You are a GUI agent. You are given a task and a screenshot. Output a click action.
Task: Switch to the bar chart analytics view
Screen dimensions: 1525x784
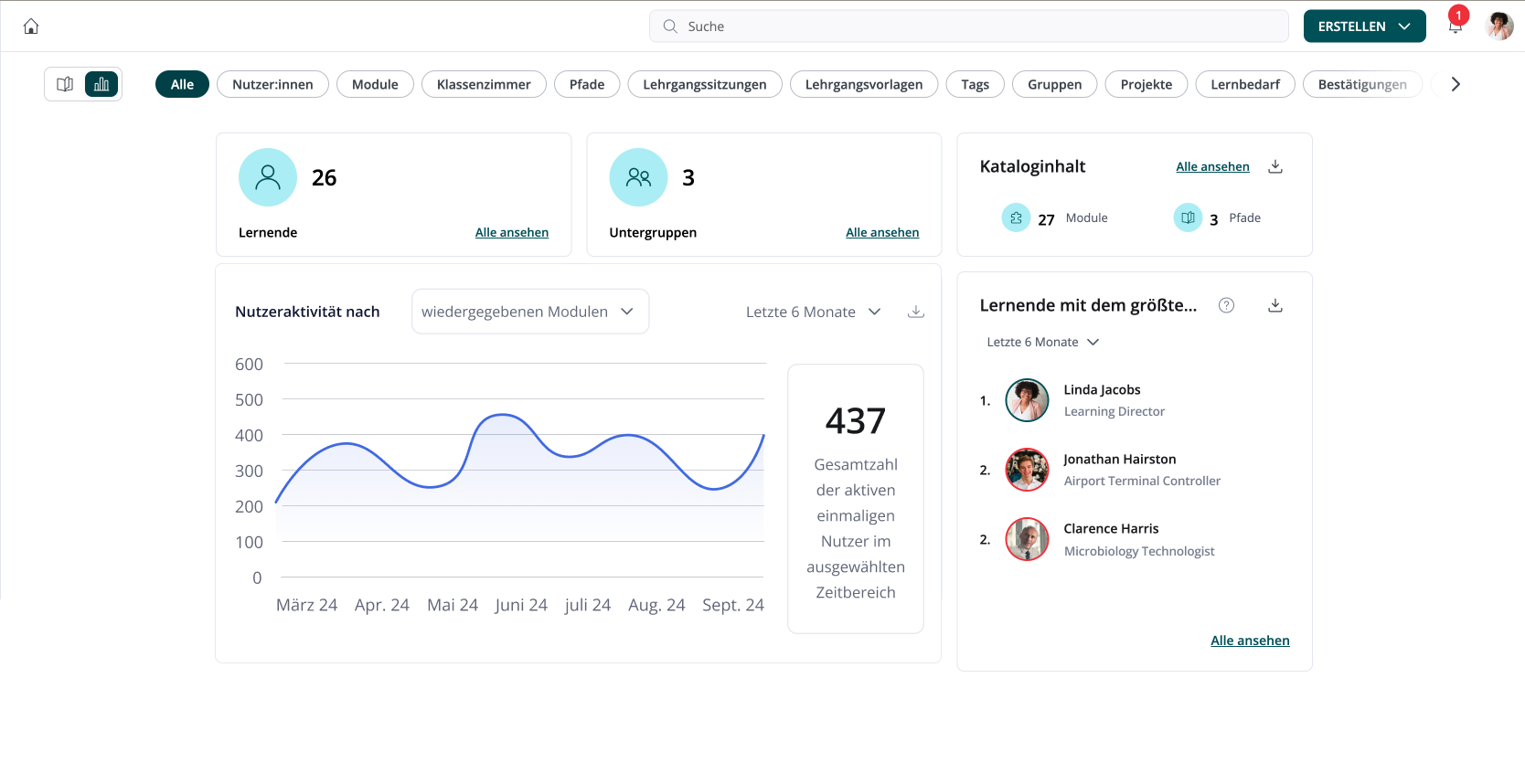pos(101,84)
